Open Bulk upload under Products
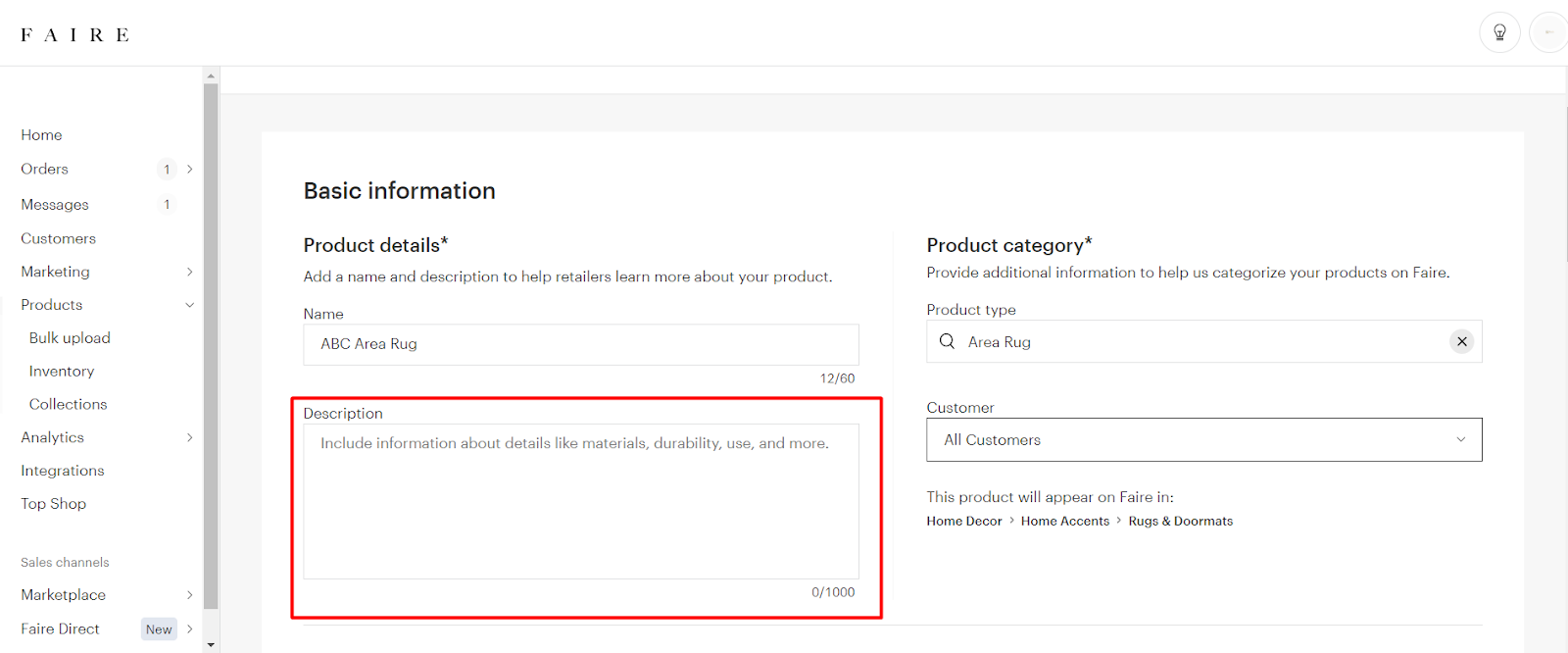 [70, 338]
